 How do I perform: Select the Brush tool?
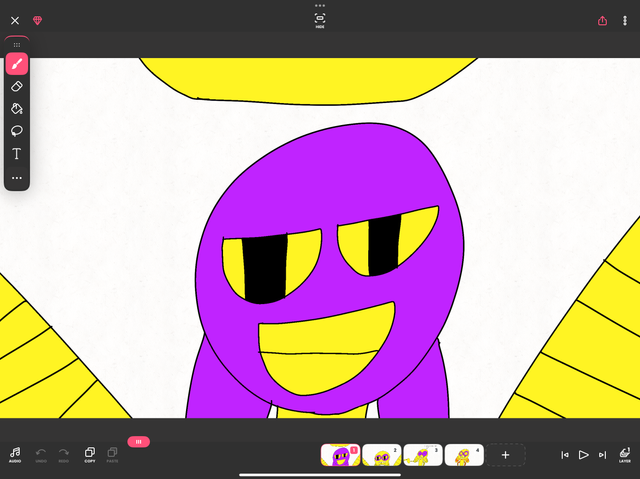[17, 65]
